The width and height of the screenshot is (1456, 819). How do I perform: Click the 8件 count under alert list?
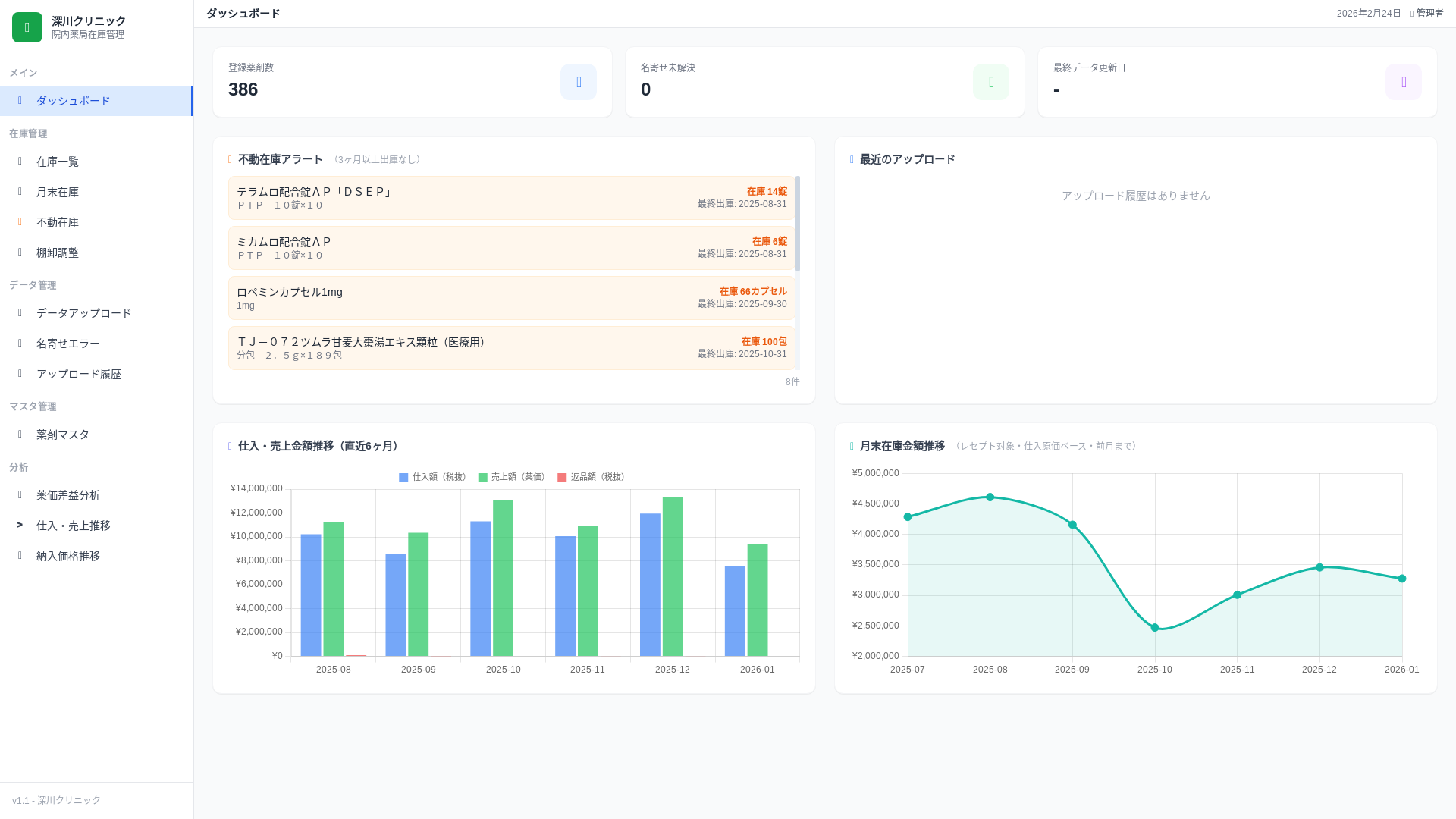click(792, 382)
